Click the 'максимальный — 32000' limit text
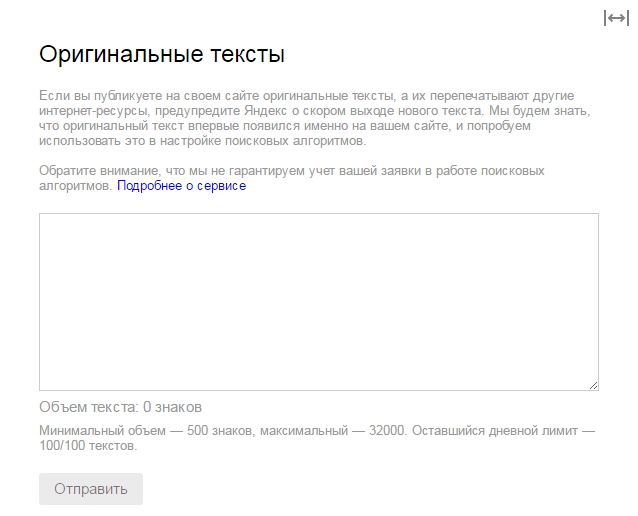This screenshot has width=638, height=516. pyautogui.click(x=333, y=431)
